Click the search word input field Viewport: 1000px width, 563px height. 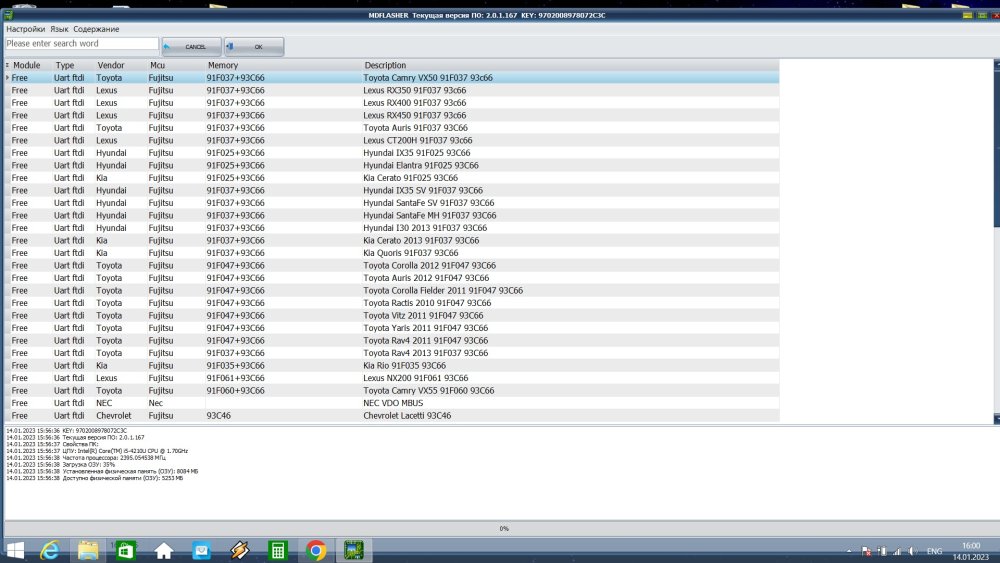pyautogui.click(x=81, y=44)
